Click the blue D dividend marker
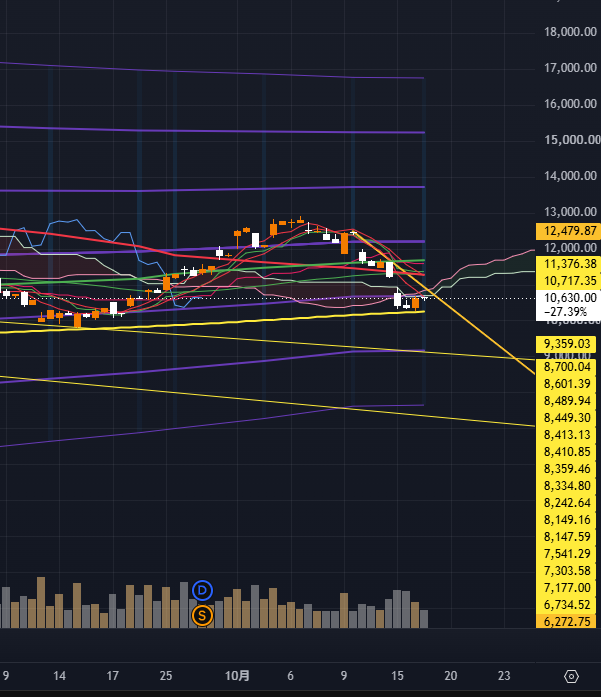The width and height of the screenshot is (601, 697). point(202,590)
